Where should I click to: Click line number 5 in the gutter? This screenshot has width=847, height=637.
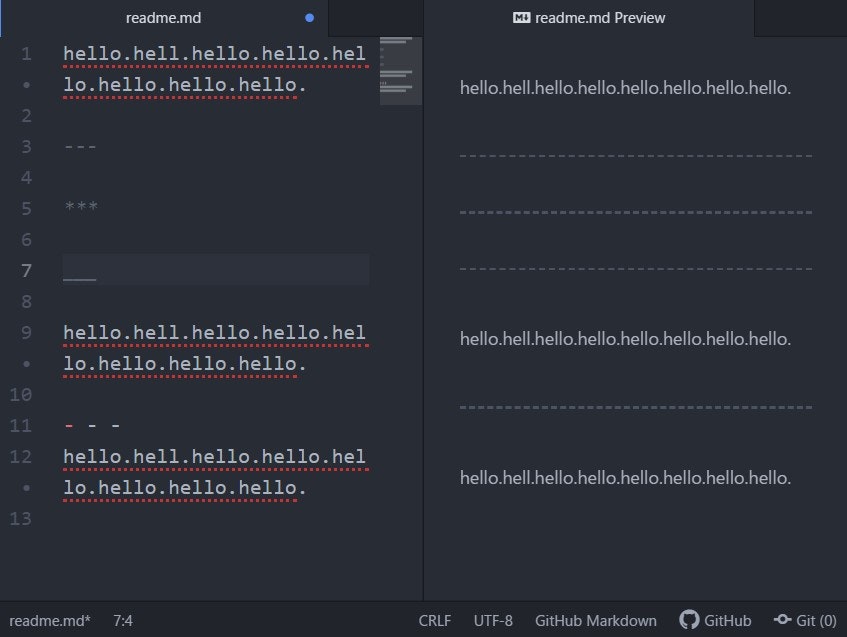[26, 209]
